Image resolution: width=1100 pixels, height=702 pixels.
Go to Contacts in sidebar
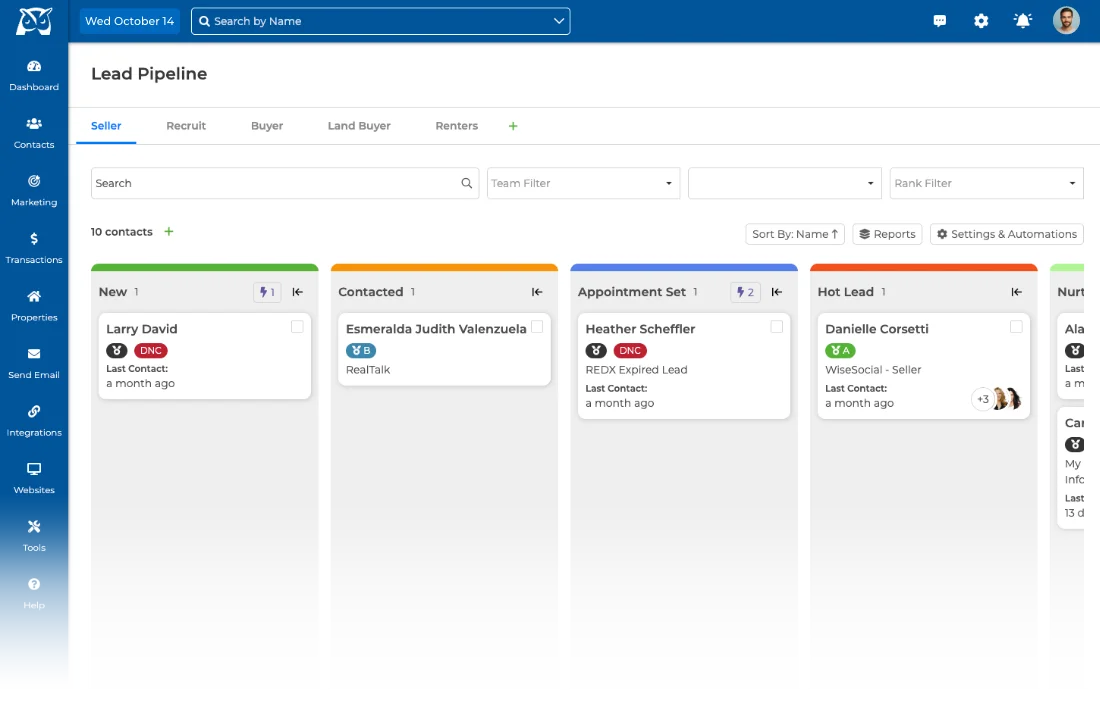tap(34, 133)
